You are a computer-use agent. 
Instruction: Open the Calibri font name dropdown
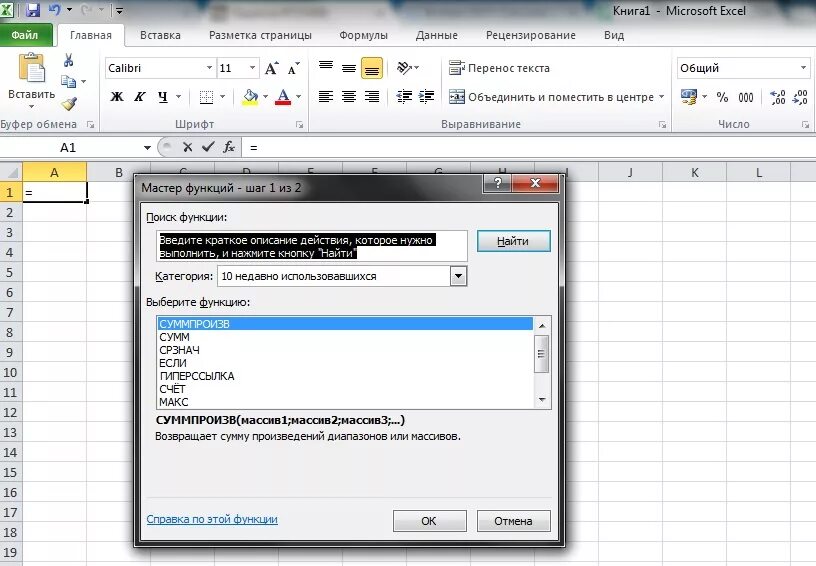(209, 68)
